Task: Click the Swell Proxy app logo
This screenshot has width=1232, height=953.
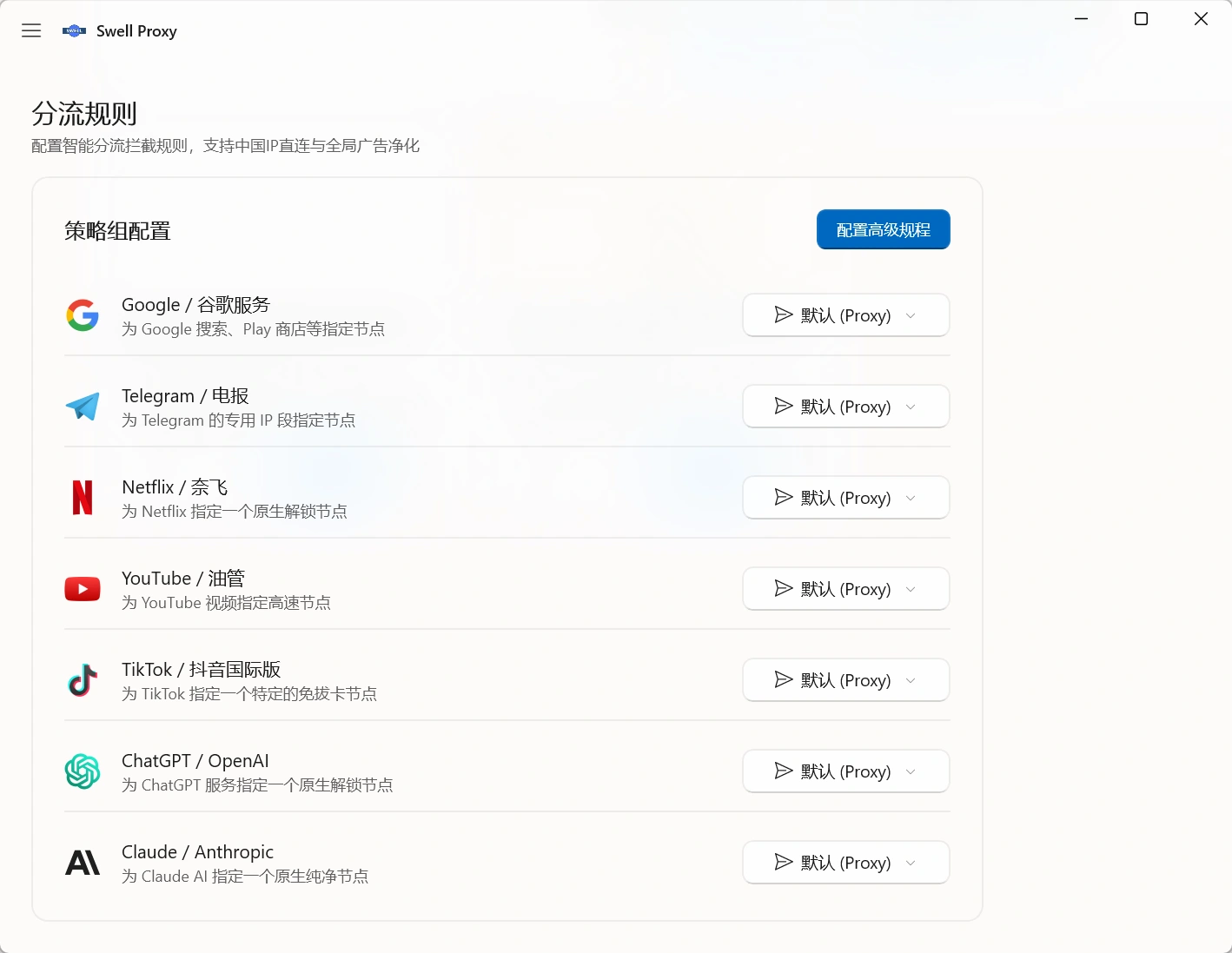Action: (74, 31)
